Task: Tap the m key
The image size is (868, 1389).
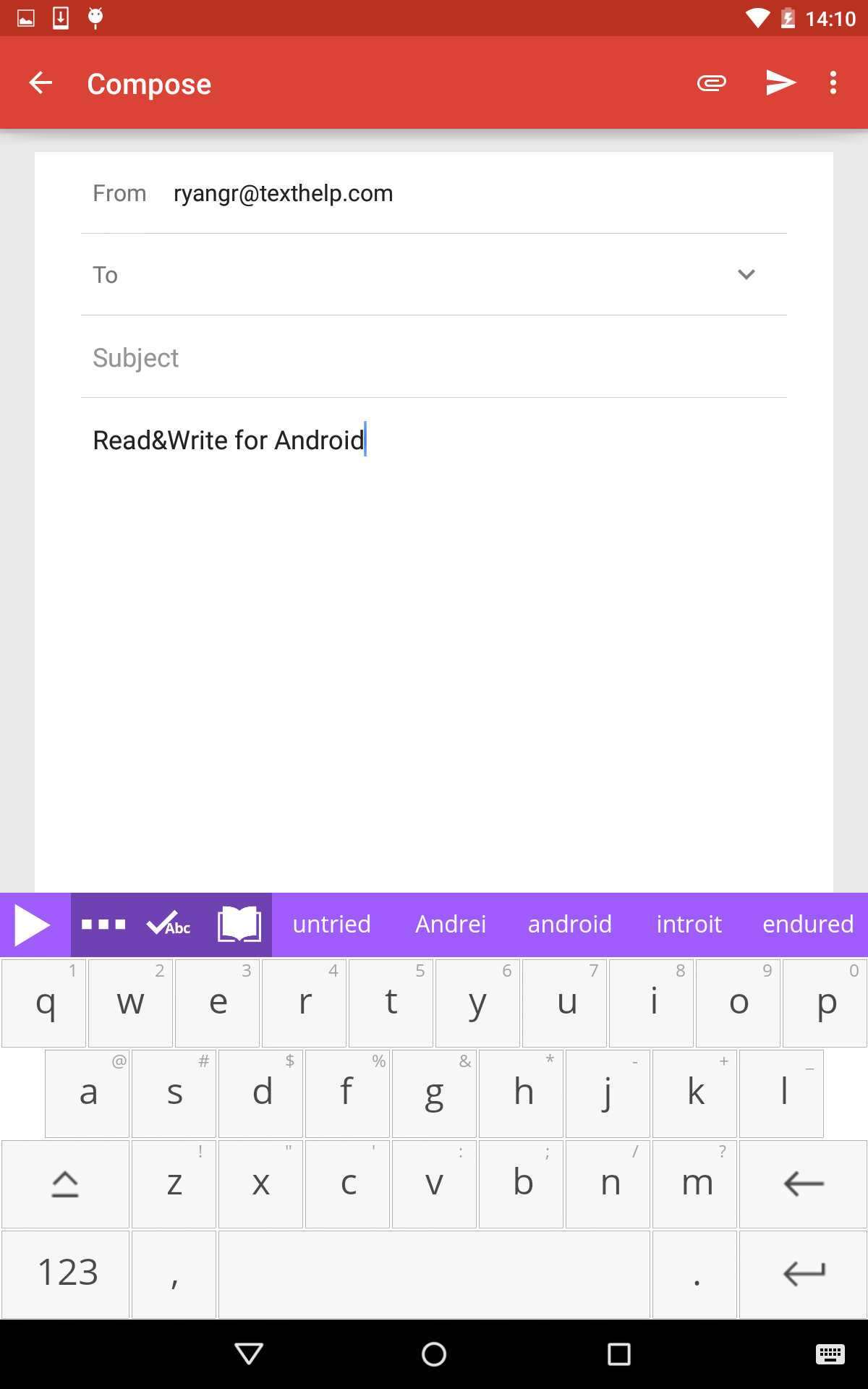Action: (694, 1184)
